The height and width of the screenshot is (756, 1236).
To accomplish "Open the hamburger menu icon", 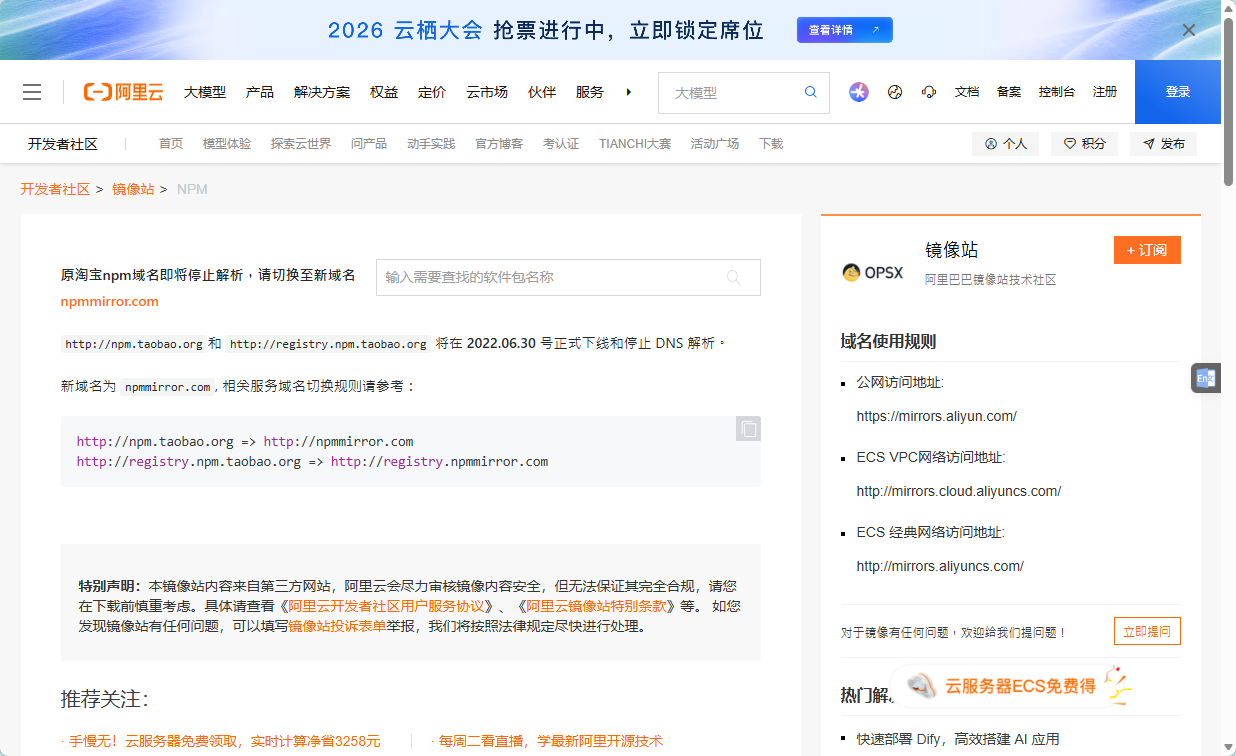I will click(x=32, y=92).
